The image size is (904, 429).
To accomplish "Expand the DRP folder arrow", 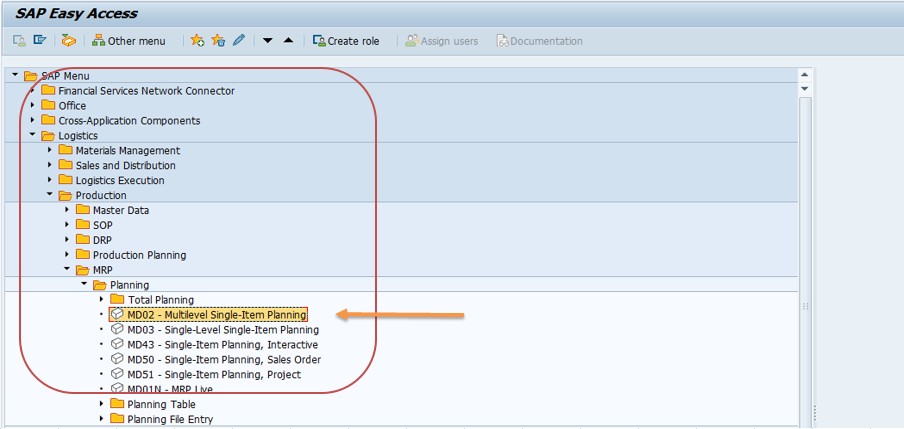I will pyautogui.click(x=67, y=240).
